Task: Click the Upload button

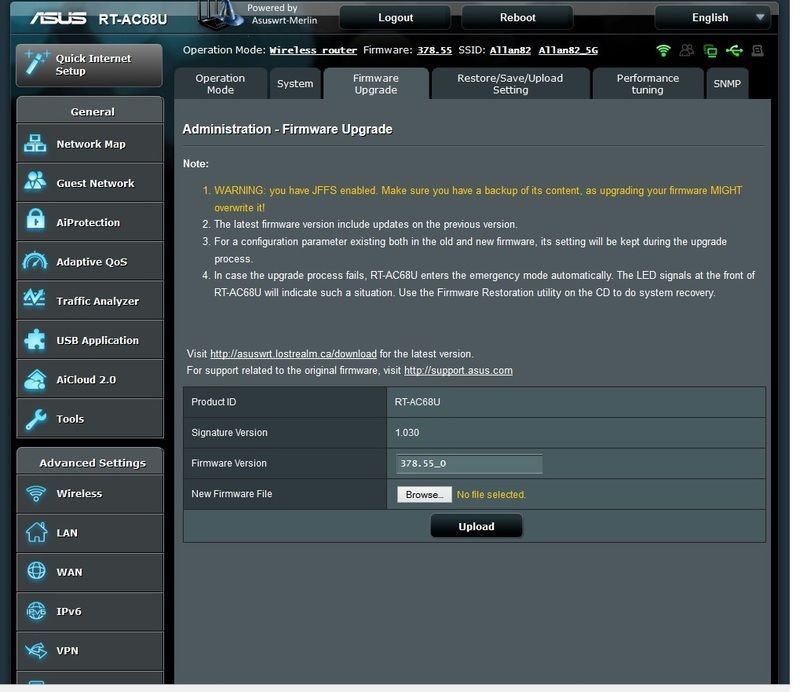Action: click(476, 526)
